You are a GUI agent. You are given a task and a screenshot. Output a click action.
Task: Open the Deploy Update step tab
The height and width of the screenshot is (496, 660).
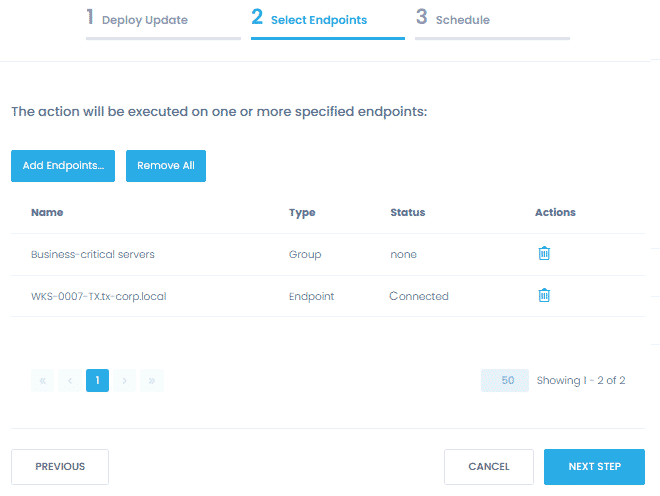(x=163, y=23)
